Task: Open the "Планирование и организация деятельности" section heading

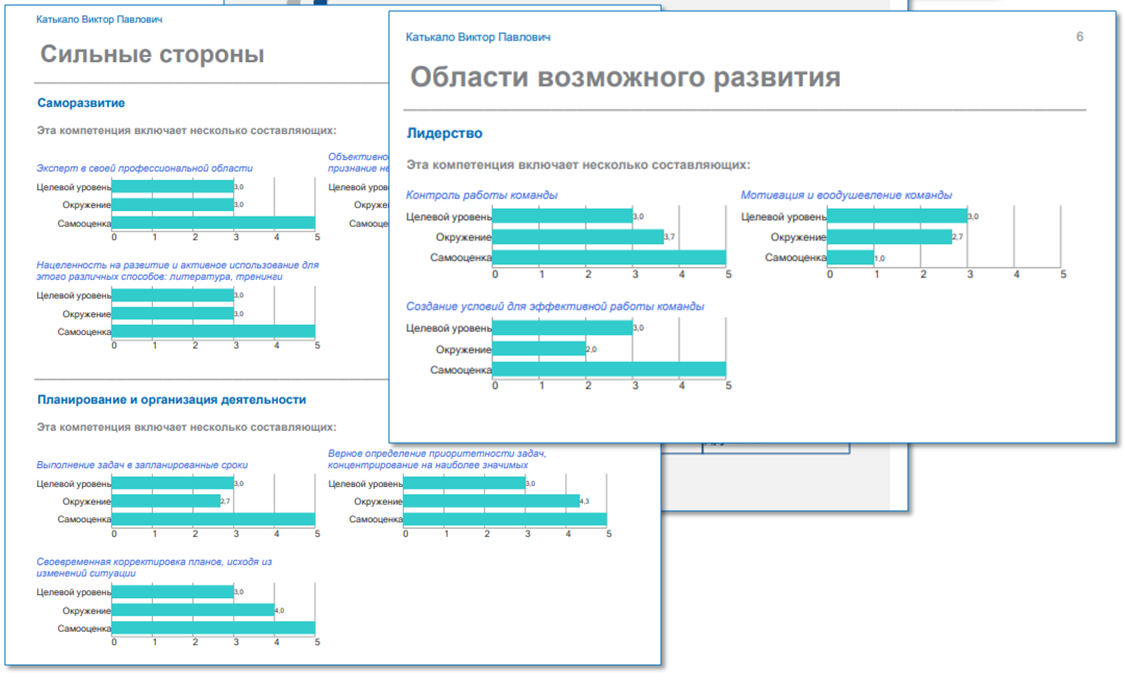Action: point(171,399)
